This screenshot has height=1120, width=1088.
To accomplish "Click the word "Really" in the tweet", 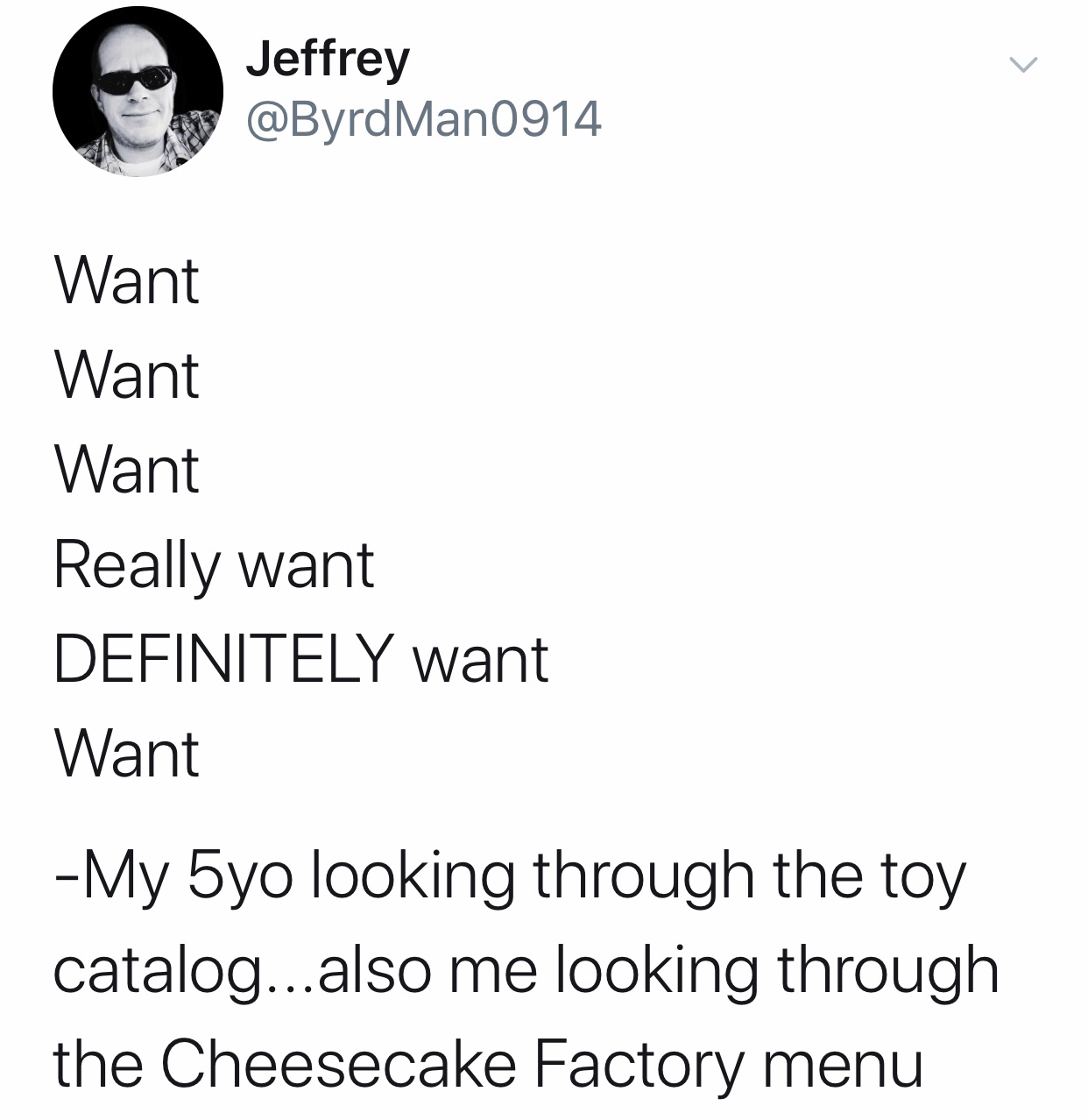I will point(135,566).
